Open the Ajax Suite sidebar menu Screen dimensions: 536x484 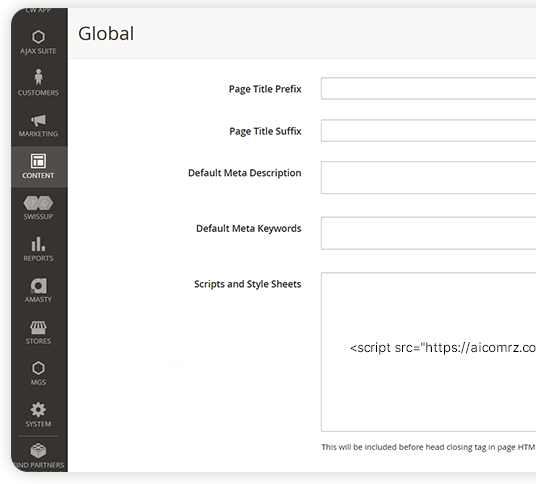tap(39, 42)
